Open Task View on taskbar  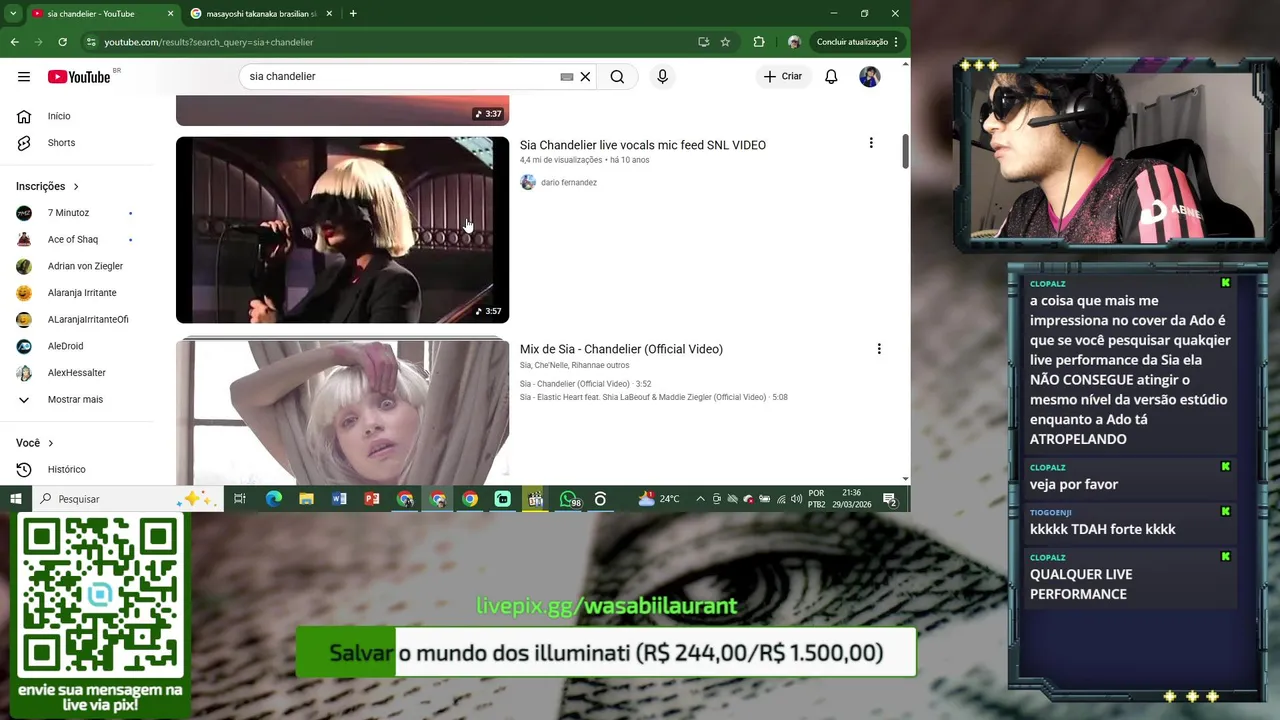tap(240, 499)
